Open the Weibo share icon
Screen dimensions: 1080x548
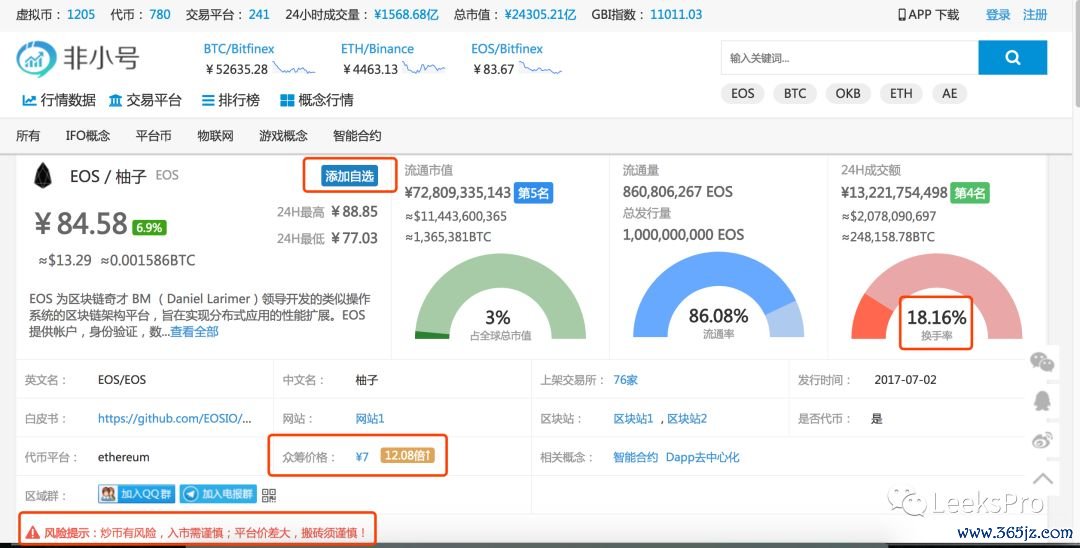coord(1041,439)
